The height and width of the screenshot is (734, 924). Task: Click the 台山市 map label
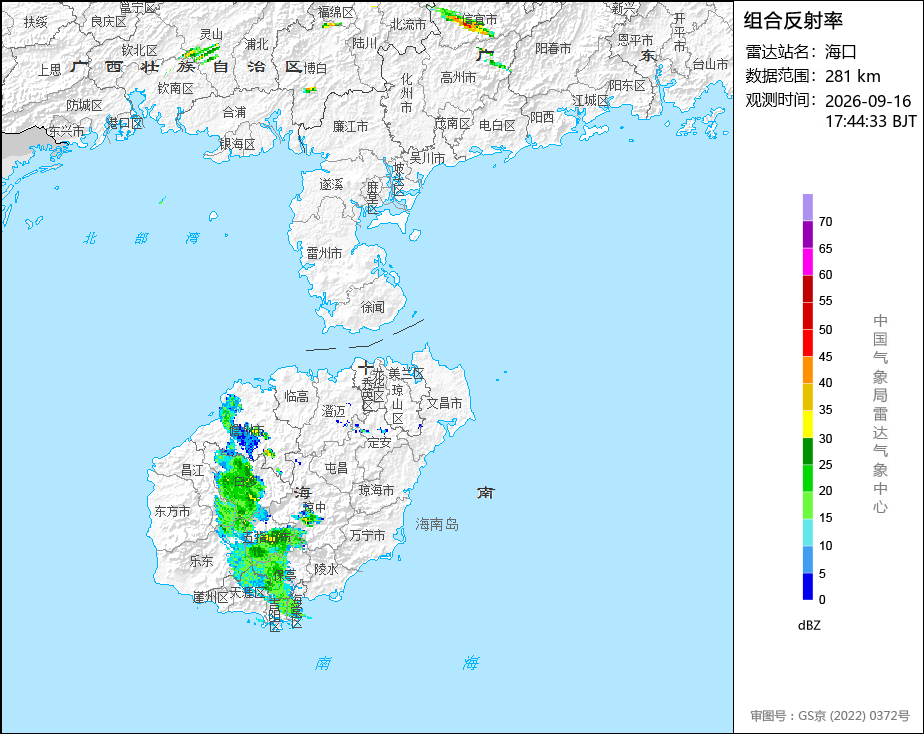click(x=710, y=64)
